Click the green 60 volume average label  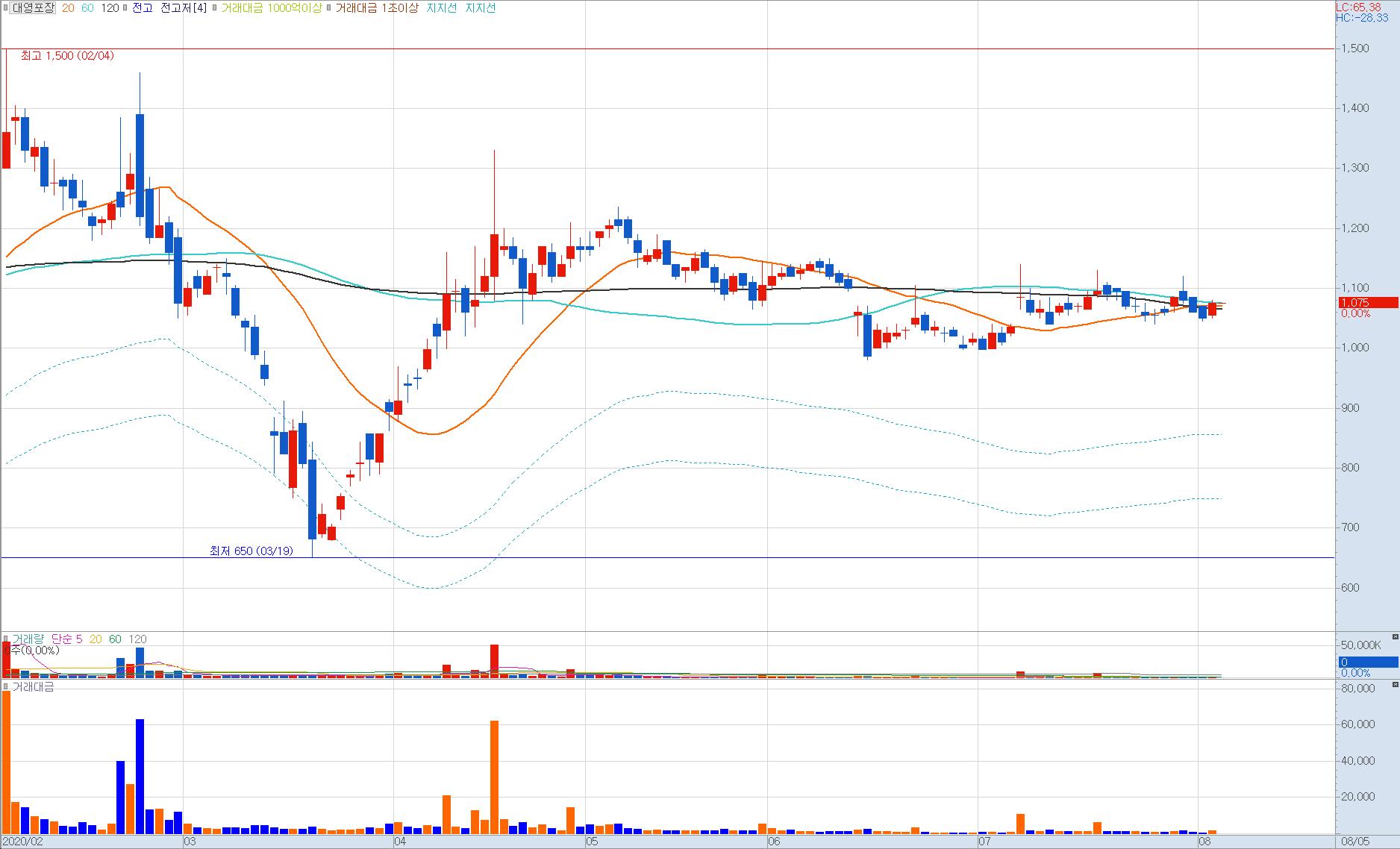115,639
